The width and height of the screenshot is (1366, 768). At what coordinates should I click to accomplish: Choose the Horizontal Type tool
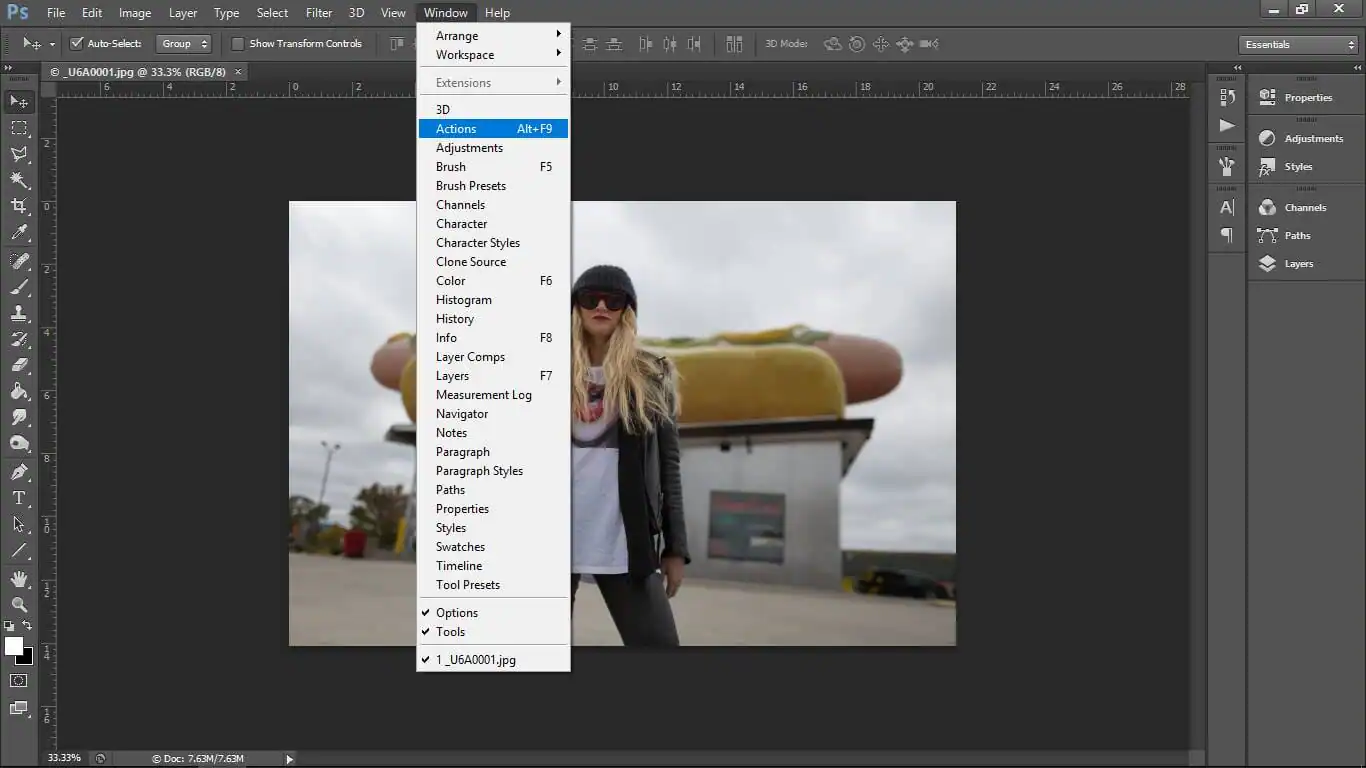tap(18, 497)
